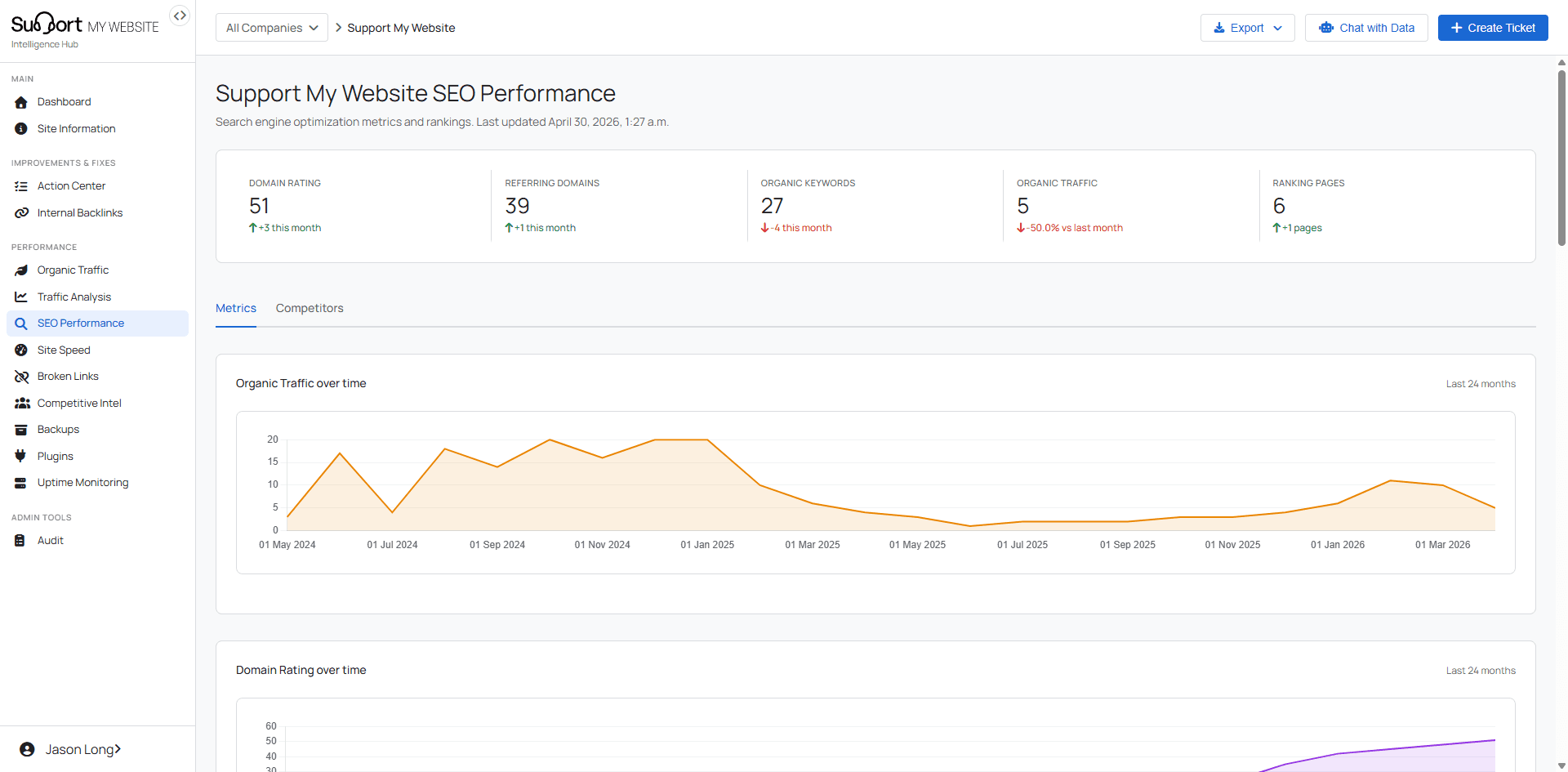Open the Plugins page

[97, 457]
